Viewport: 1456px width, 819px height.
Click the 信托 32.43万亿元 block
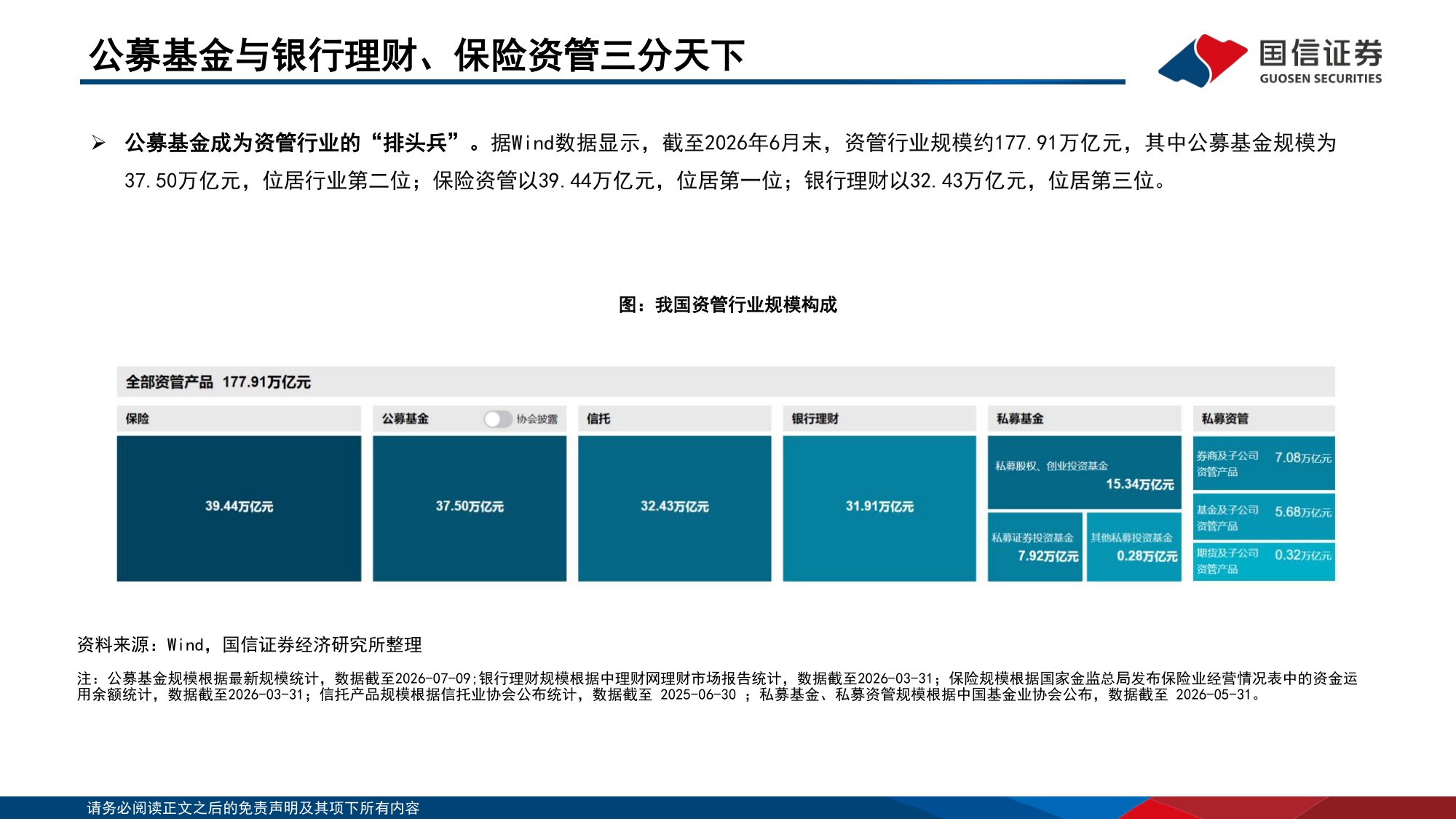tap(674, 508)
